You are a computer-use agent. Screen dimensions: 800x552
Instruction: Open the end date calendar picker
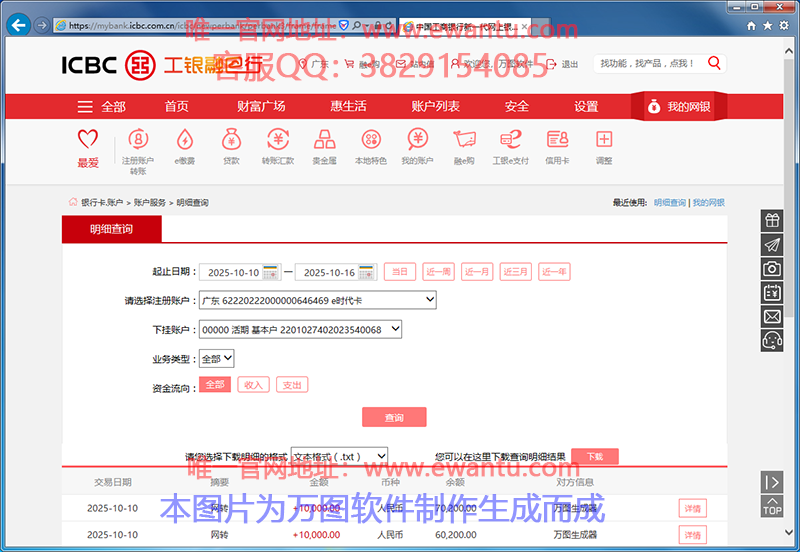366,272
